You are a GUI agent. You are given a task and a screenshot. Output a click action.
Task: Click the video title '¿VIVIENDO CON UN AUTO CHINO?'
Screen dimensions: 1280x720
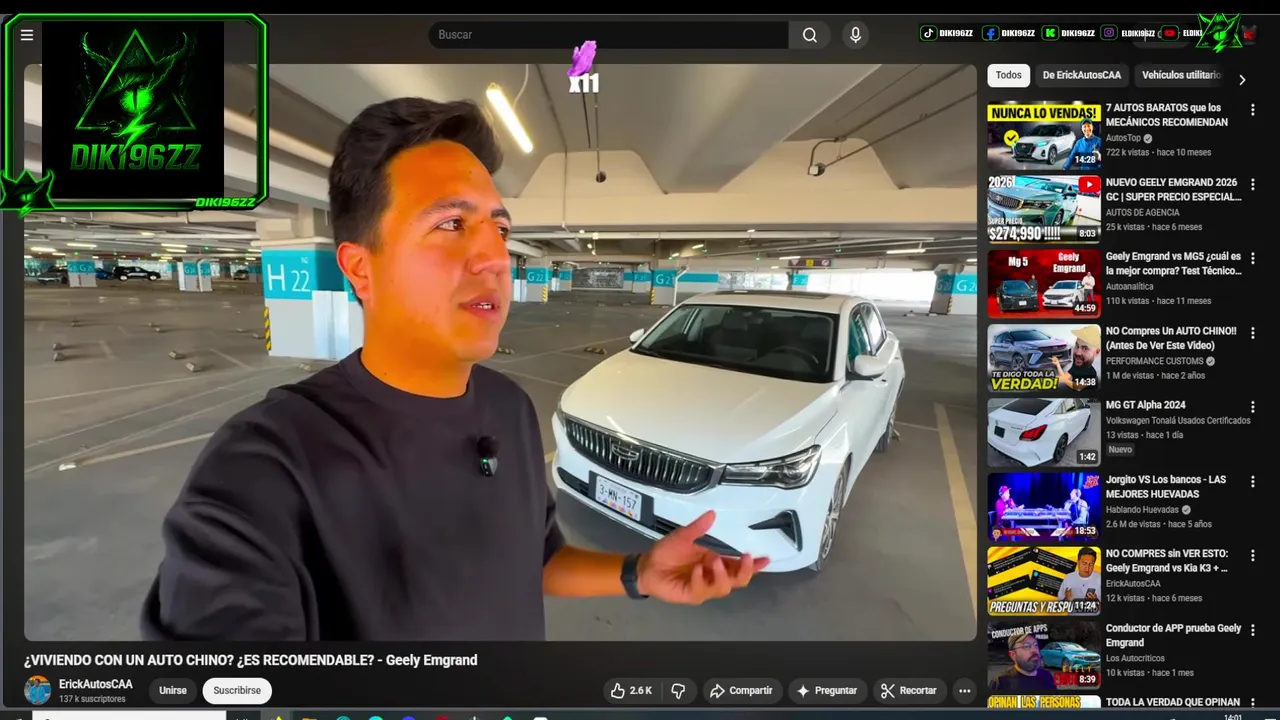tap(250, 660)
